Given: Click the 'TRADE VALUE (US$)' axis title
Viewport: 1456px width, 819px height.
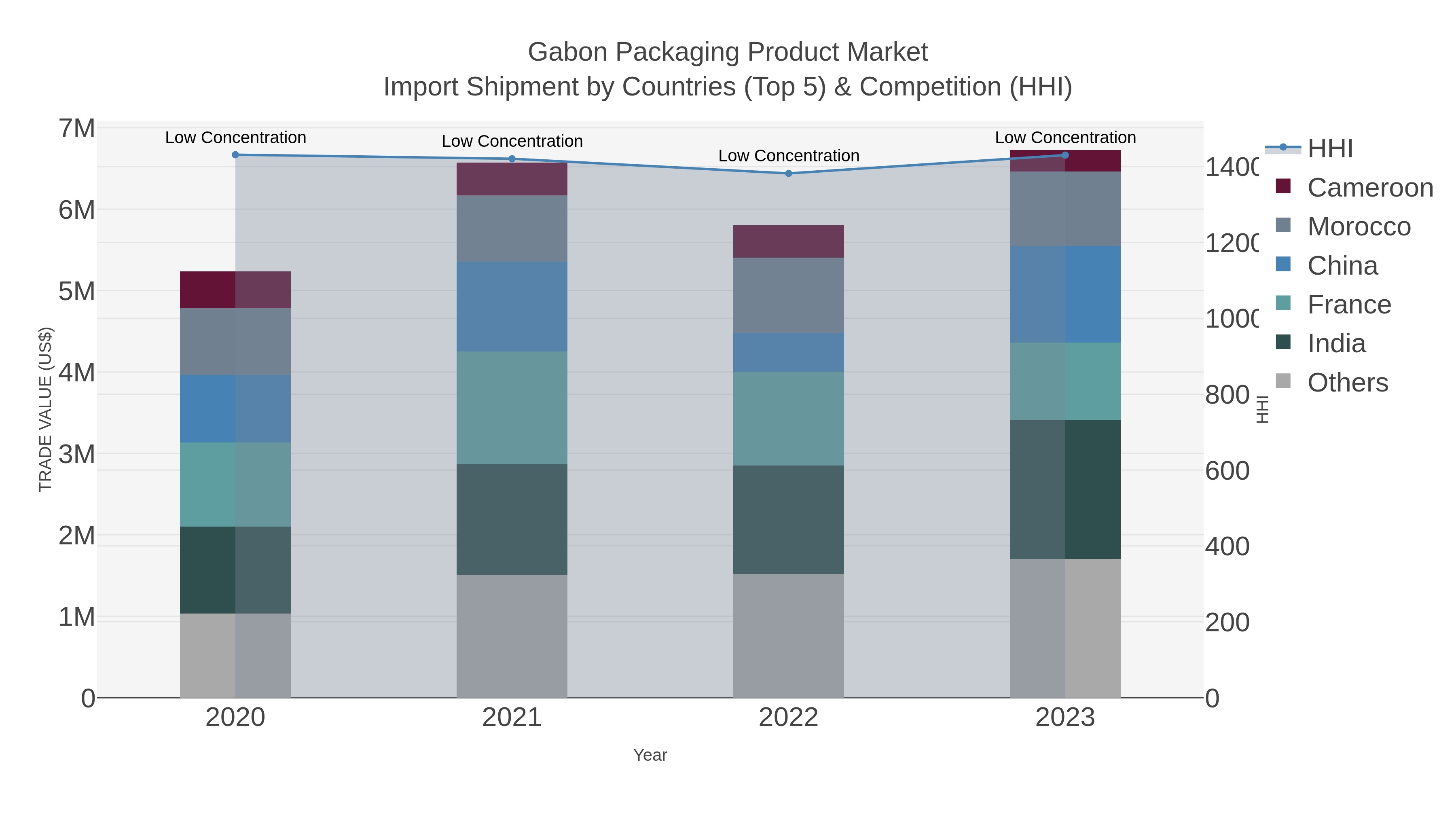Looking at the screenshot, I should 45,410.
